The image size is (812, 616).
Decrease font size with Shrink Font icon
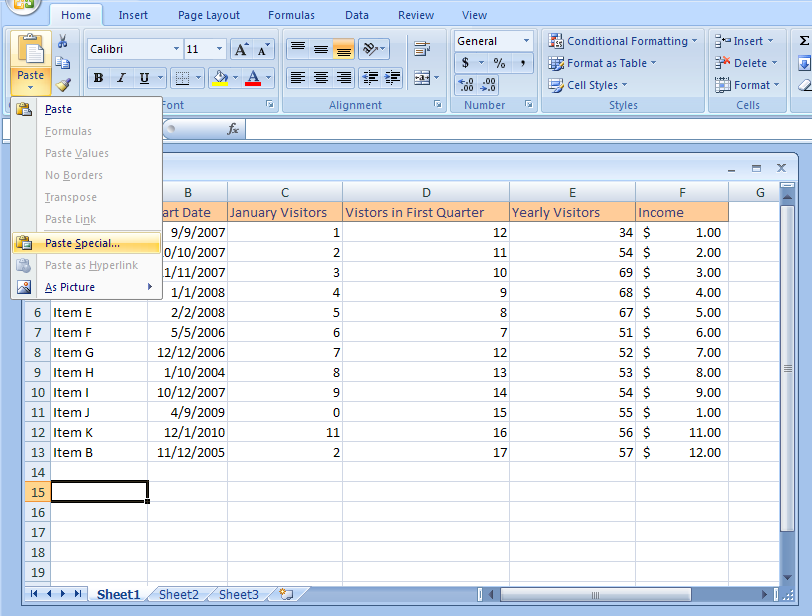tap(263, 50)
